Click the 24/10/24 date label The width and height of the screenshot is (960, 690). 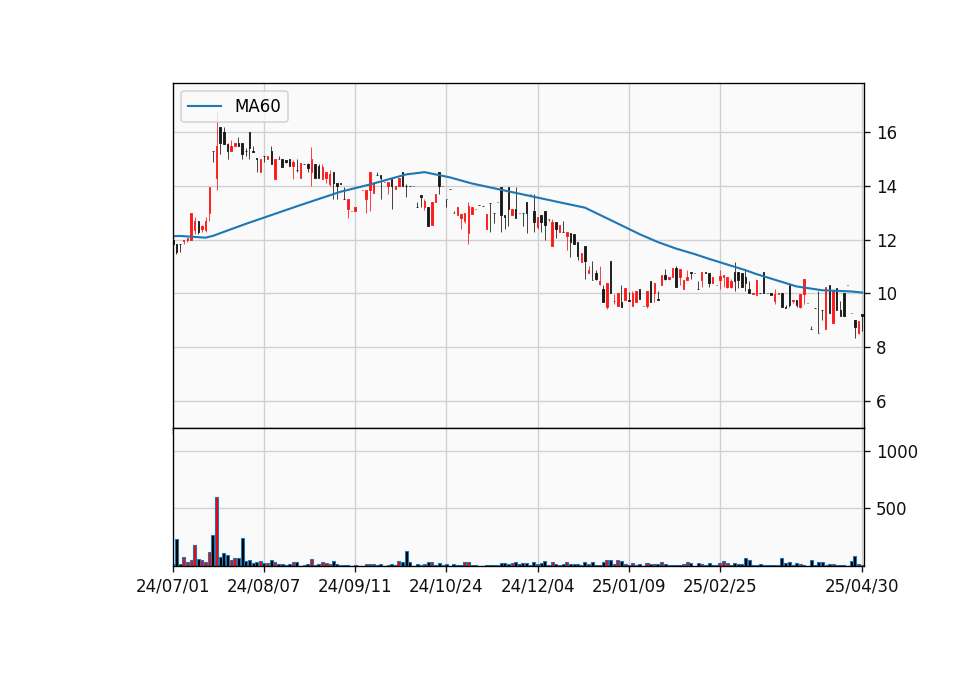tap(446, 586)
